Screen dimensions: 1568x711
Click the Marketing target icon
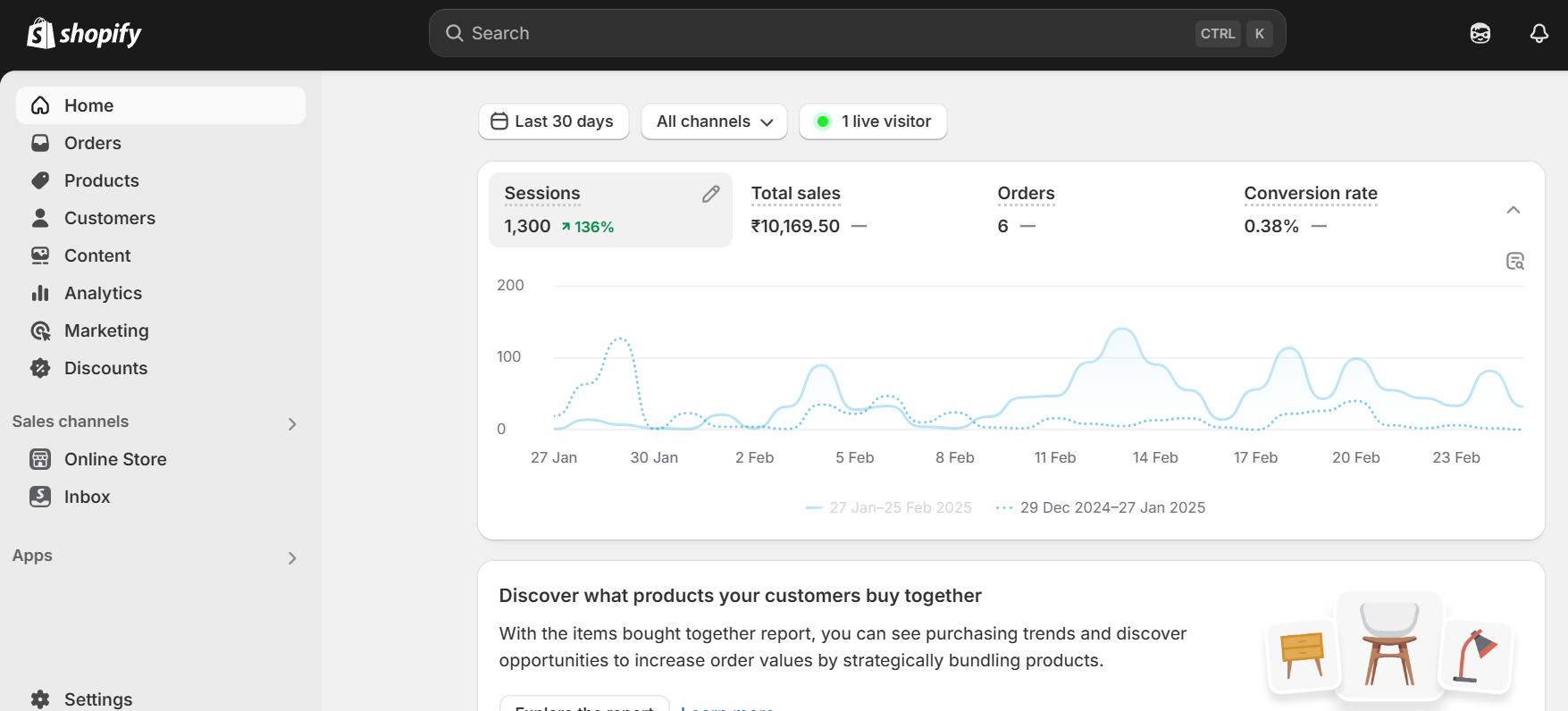(x=40, y=330)
